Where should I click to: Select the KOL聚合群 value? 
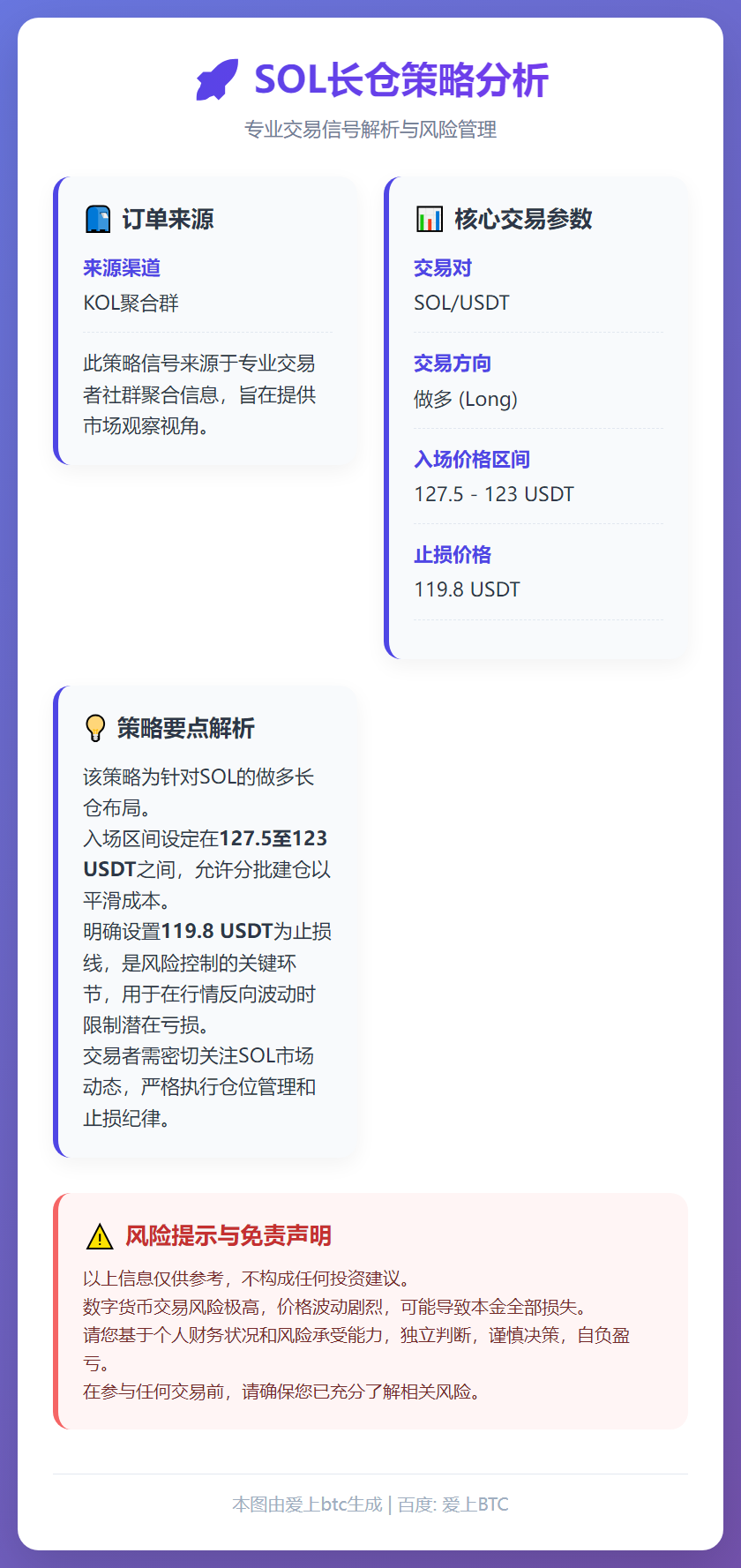(131, 303)
